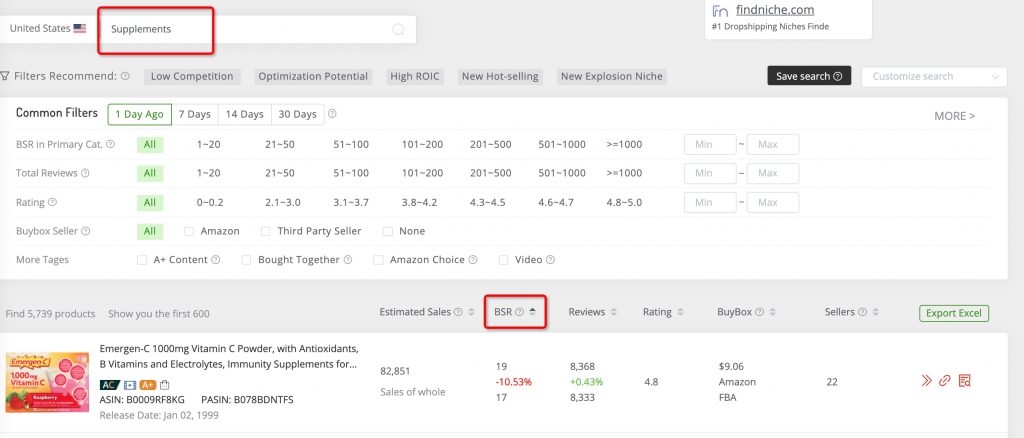Open help icon beside 30 Days tab
Viewport: 1024px width, 438px height.
click(x=332, y=114)
